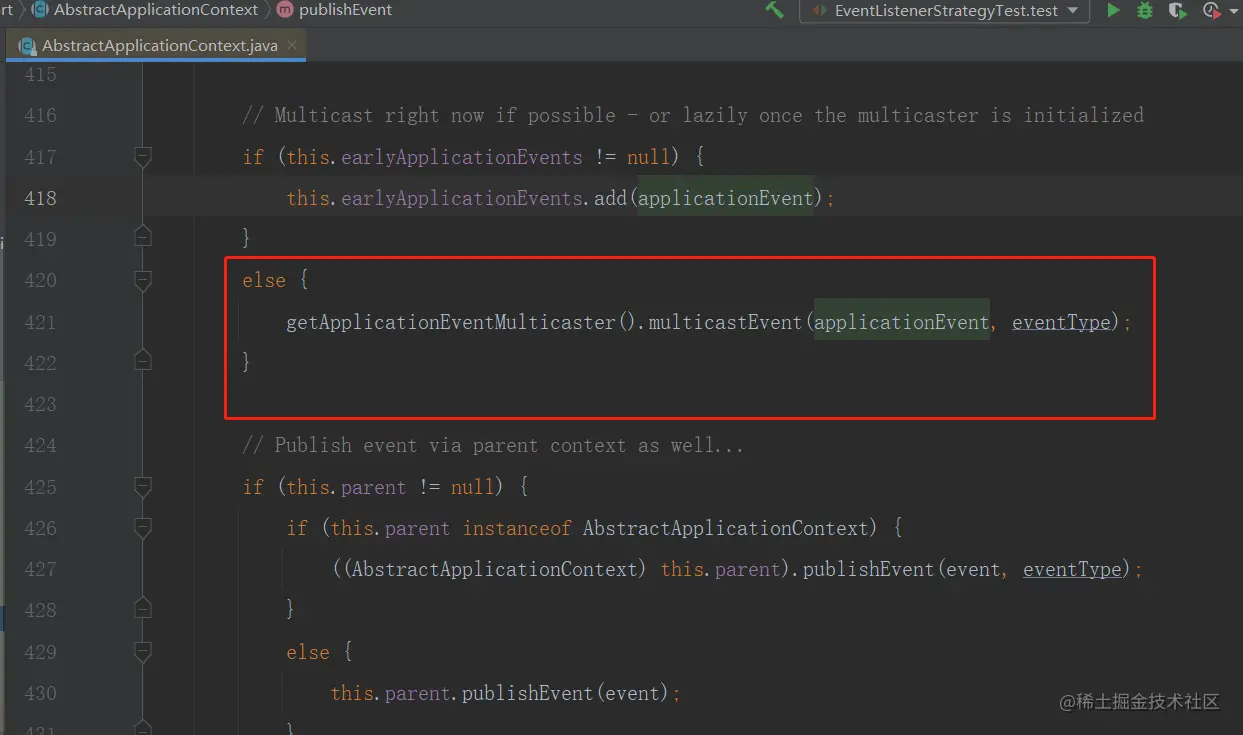This screenshot has width=1243, height=735.
Task: Click line number 427 in the gutter
Action: [40, 569]
